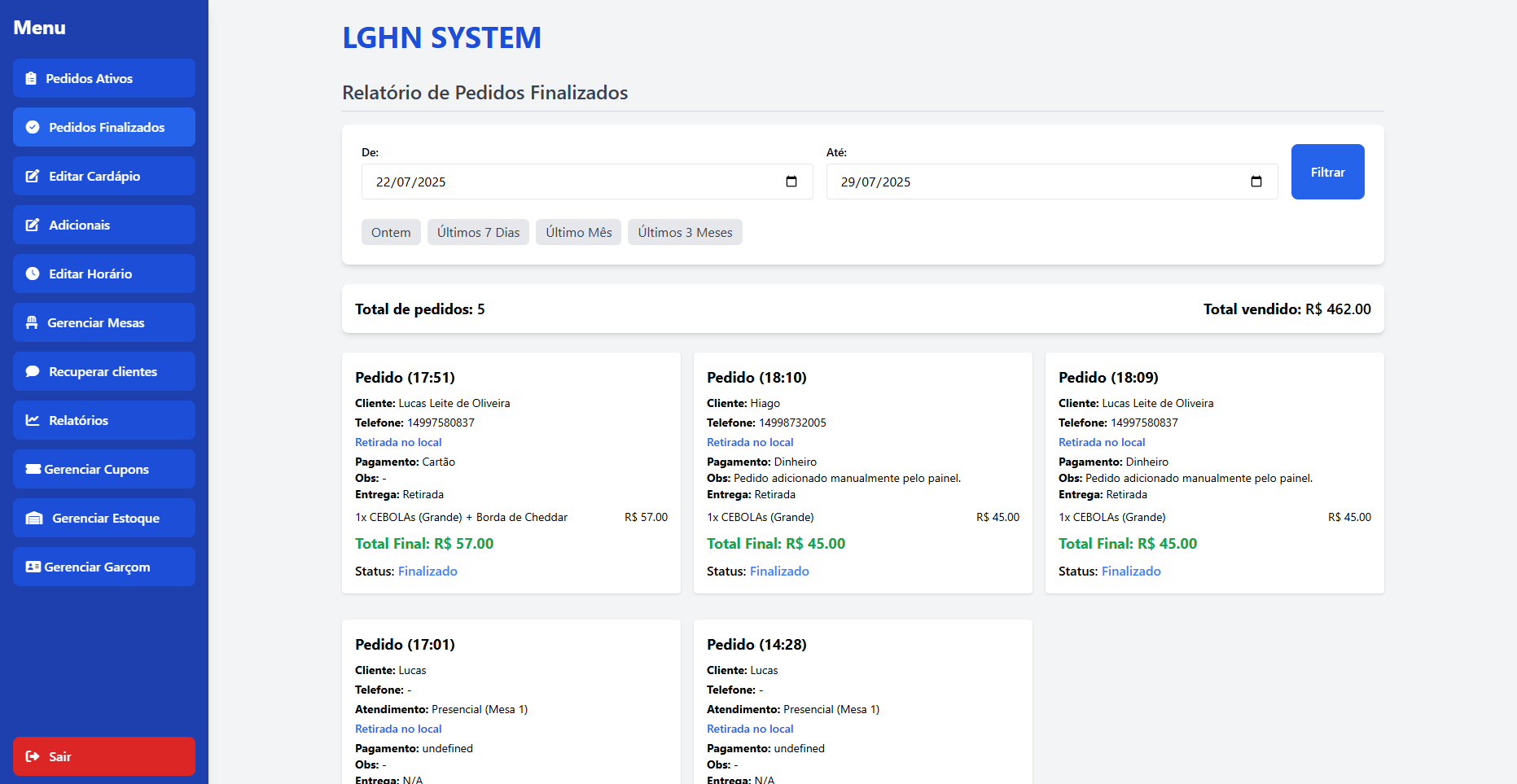Click Retirada no local in Pedido (17:51)
Screen dimensions: 1517x784
click(x=398, y=442)
